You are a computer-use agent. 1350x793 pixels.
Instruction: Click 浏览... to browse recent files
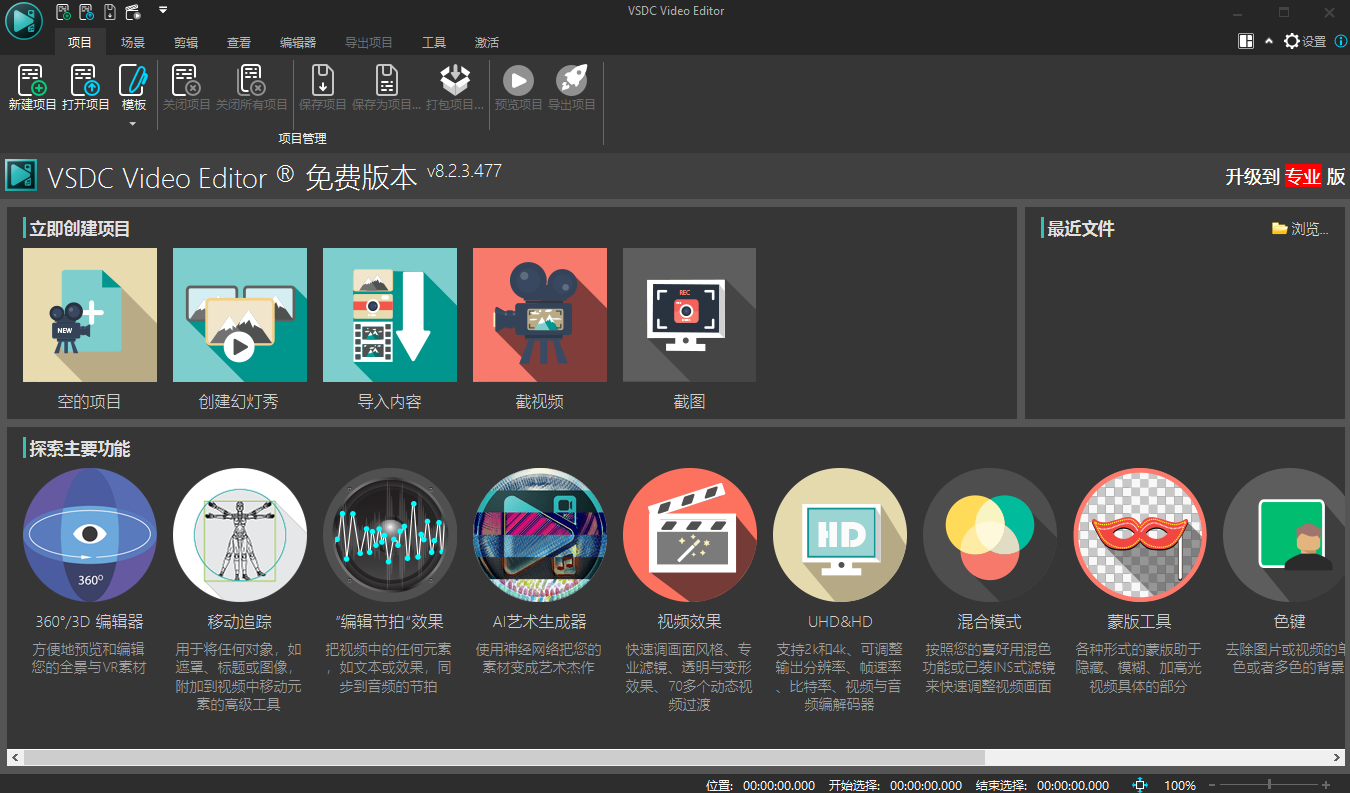pos(1300,229)
